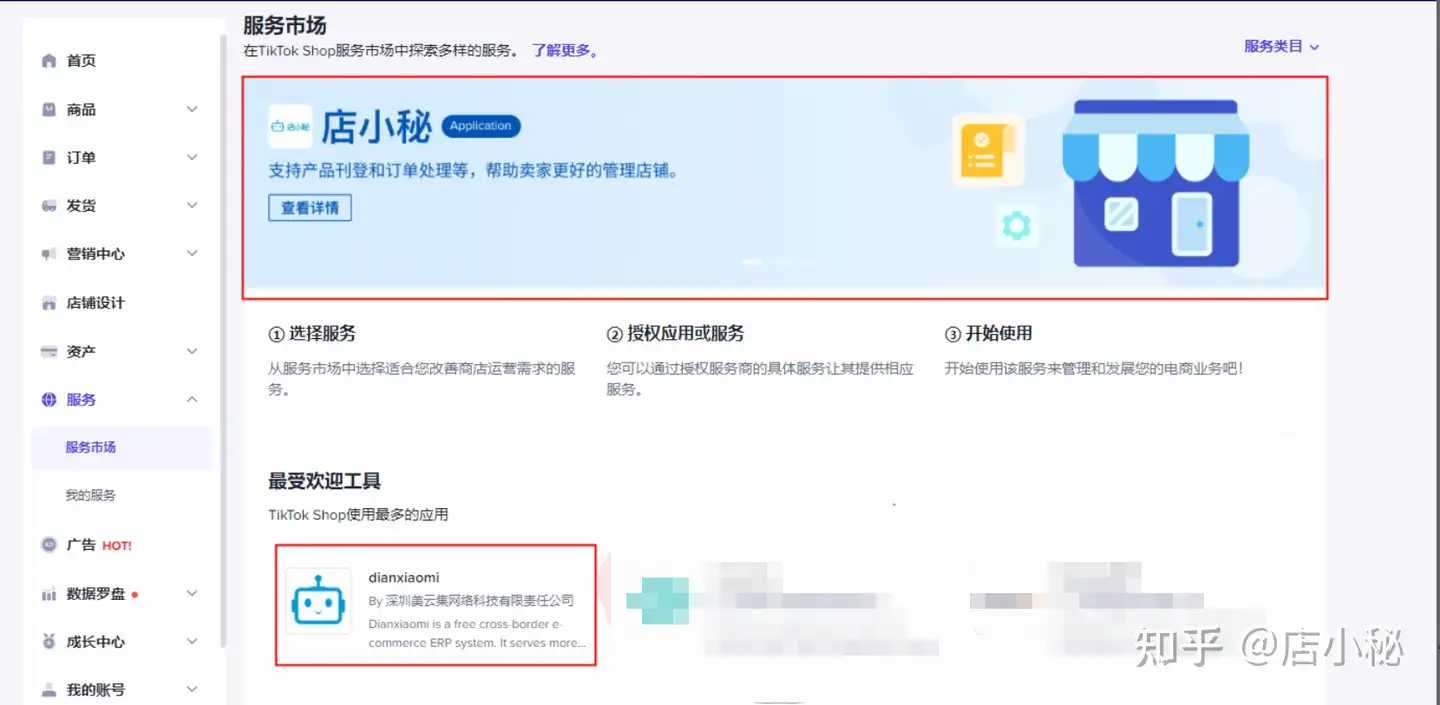Open 广告 HOT! menu item
The height and width of the screenshot is (705, 1440).
tap(99, 545)
